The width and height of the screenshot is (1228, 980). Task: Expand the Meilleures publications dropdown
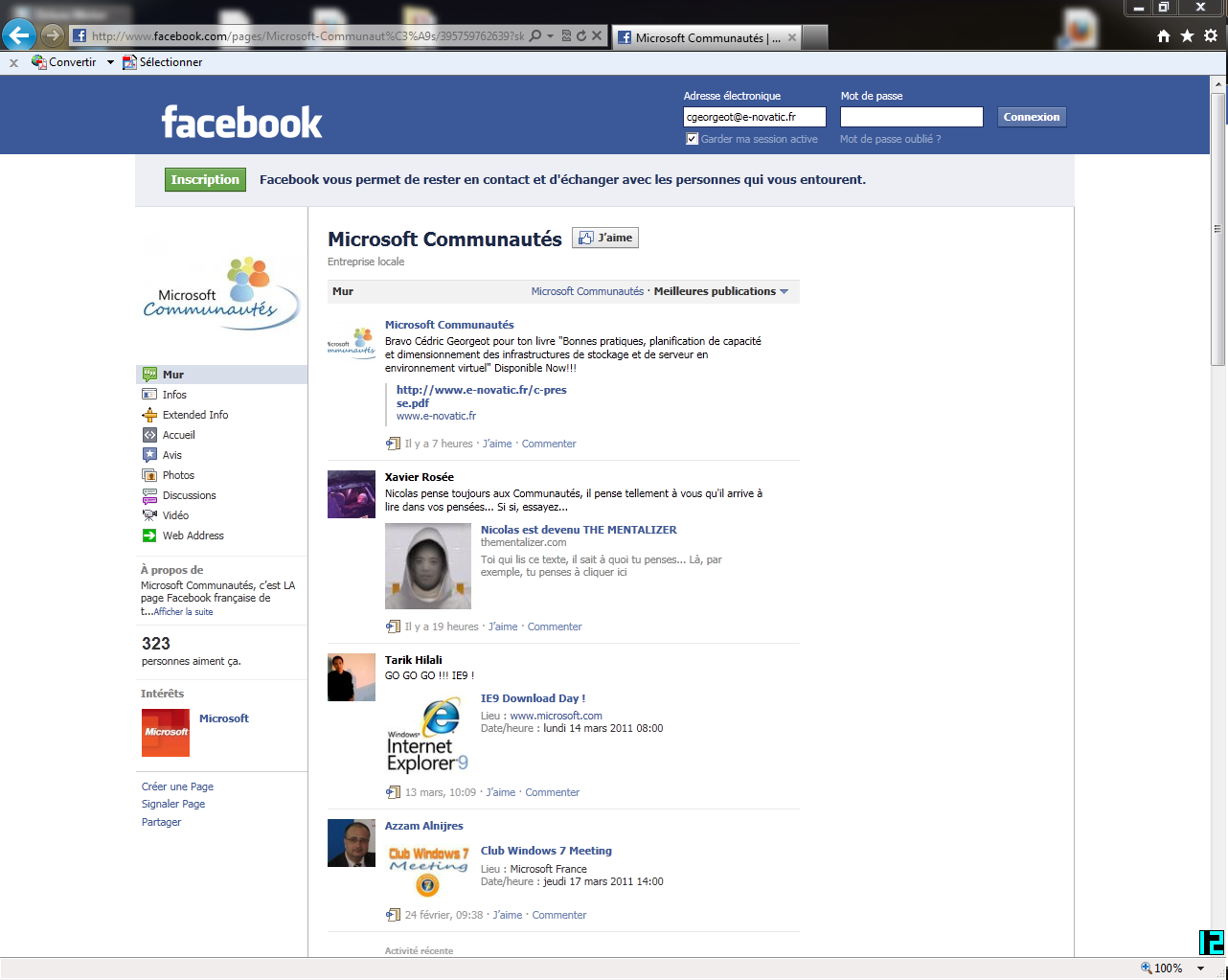720,291
